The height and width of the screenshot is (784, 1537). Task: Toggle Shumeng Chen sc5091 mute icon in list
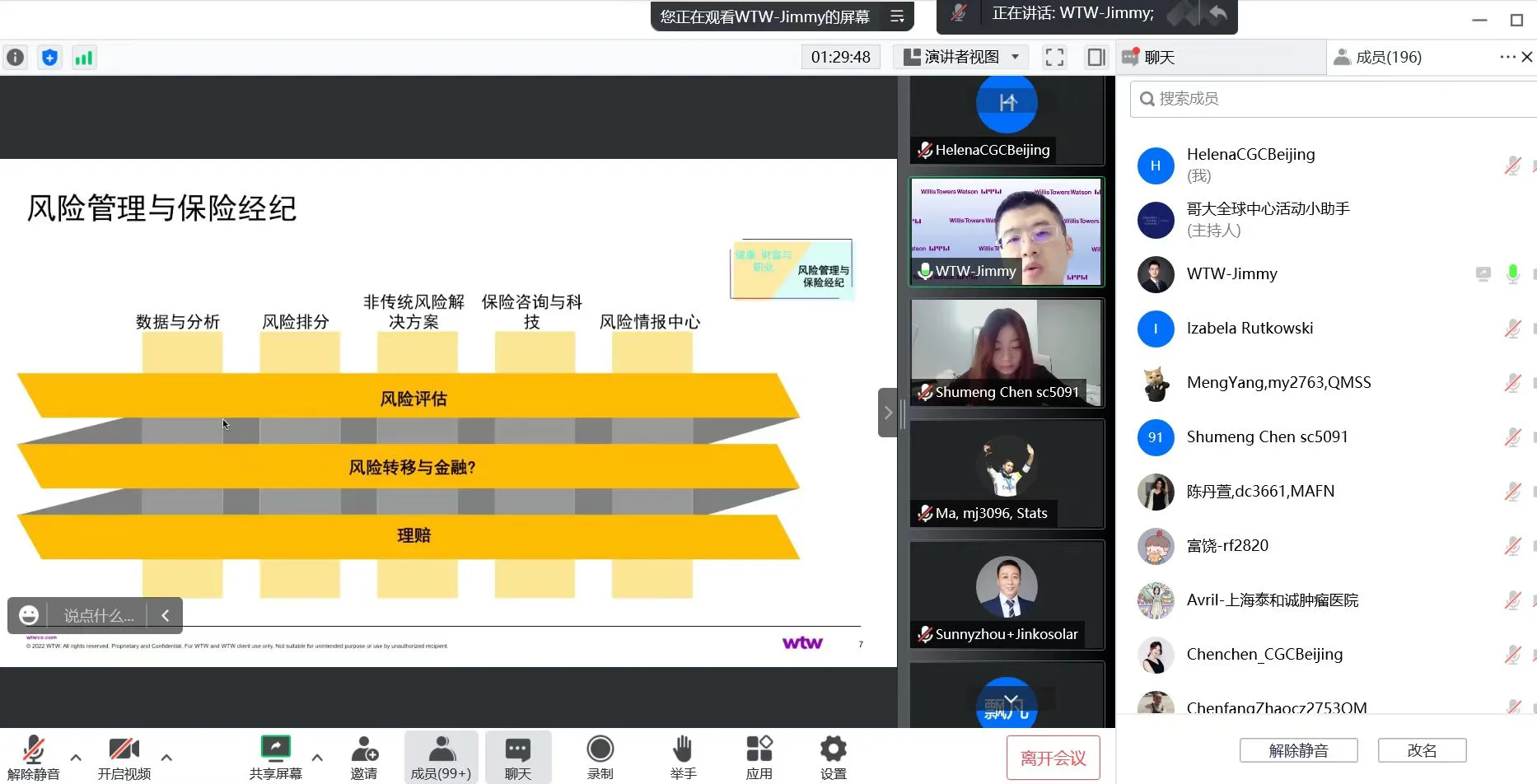1512,437
